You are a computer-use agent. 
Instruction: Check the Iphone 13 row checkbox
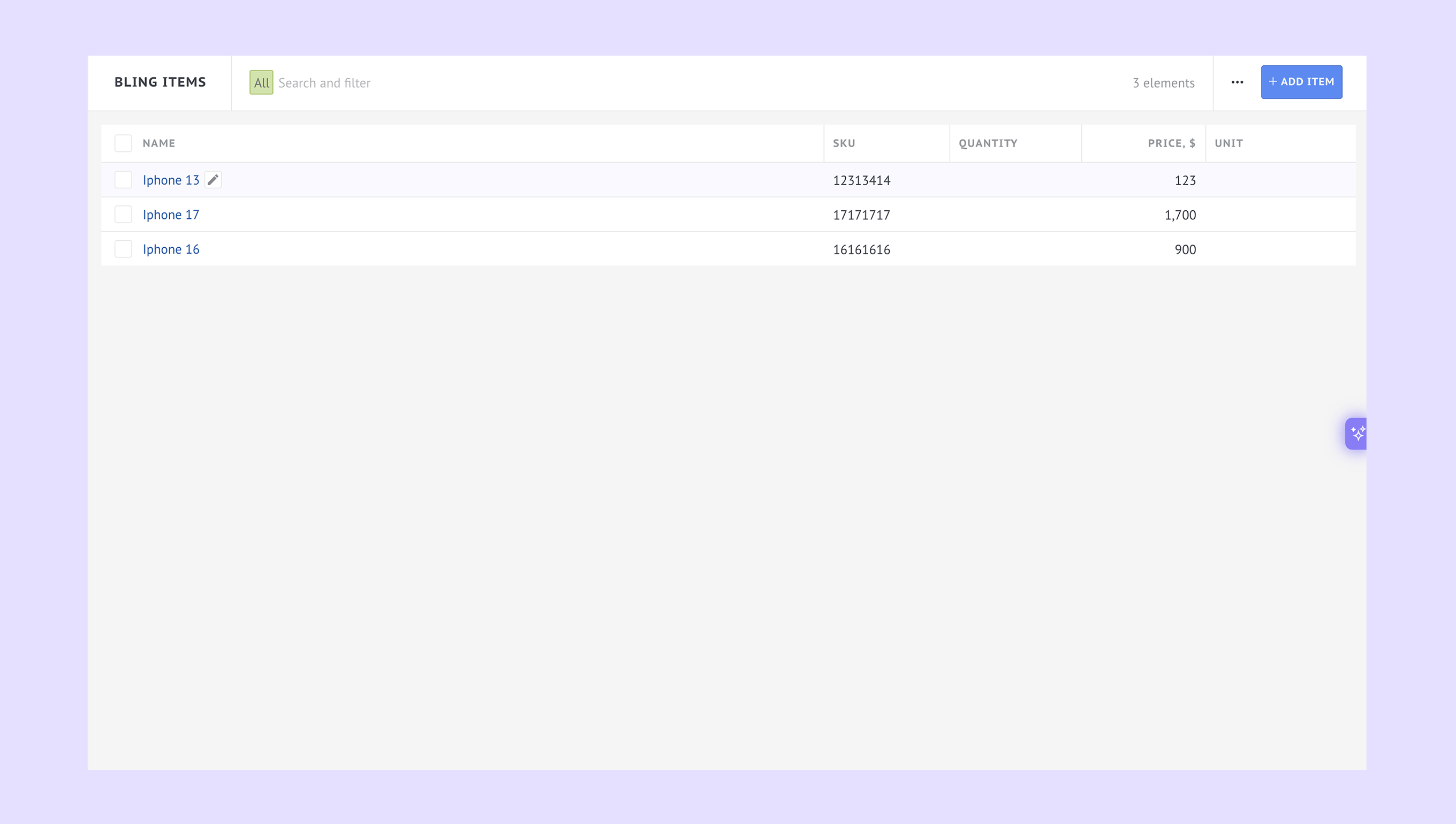(123, 180)
